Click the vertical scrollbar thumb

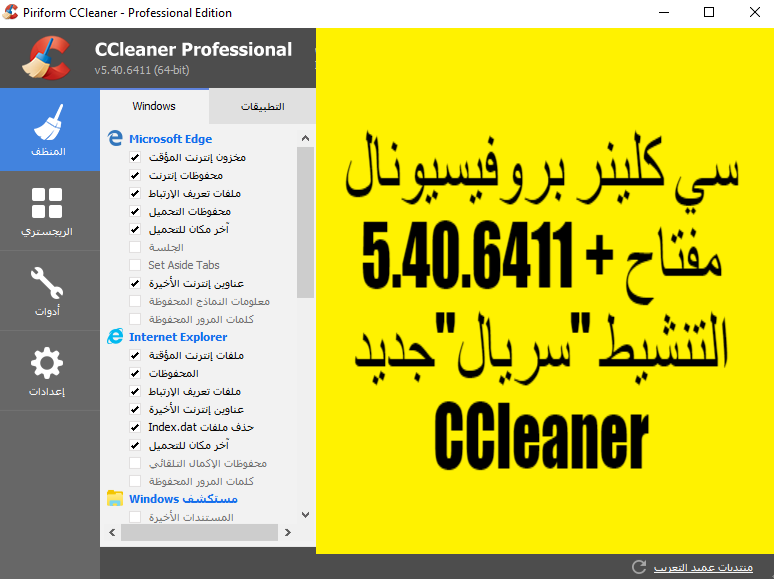(306, 222)
